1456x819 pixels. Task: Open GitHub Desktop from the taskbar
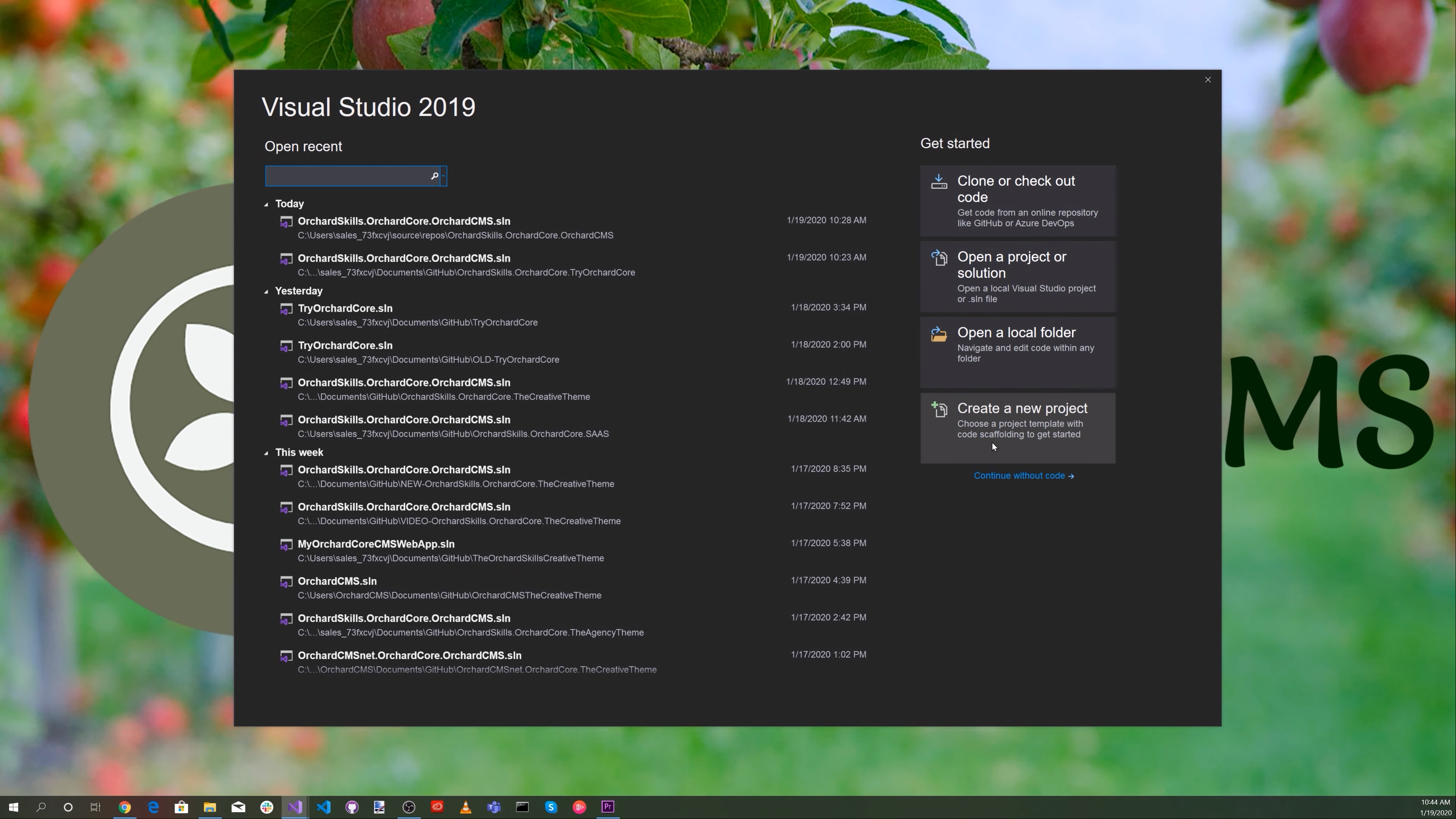[352, 807]
